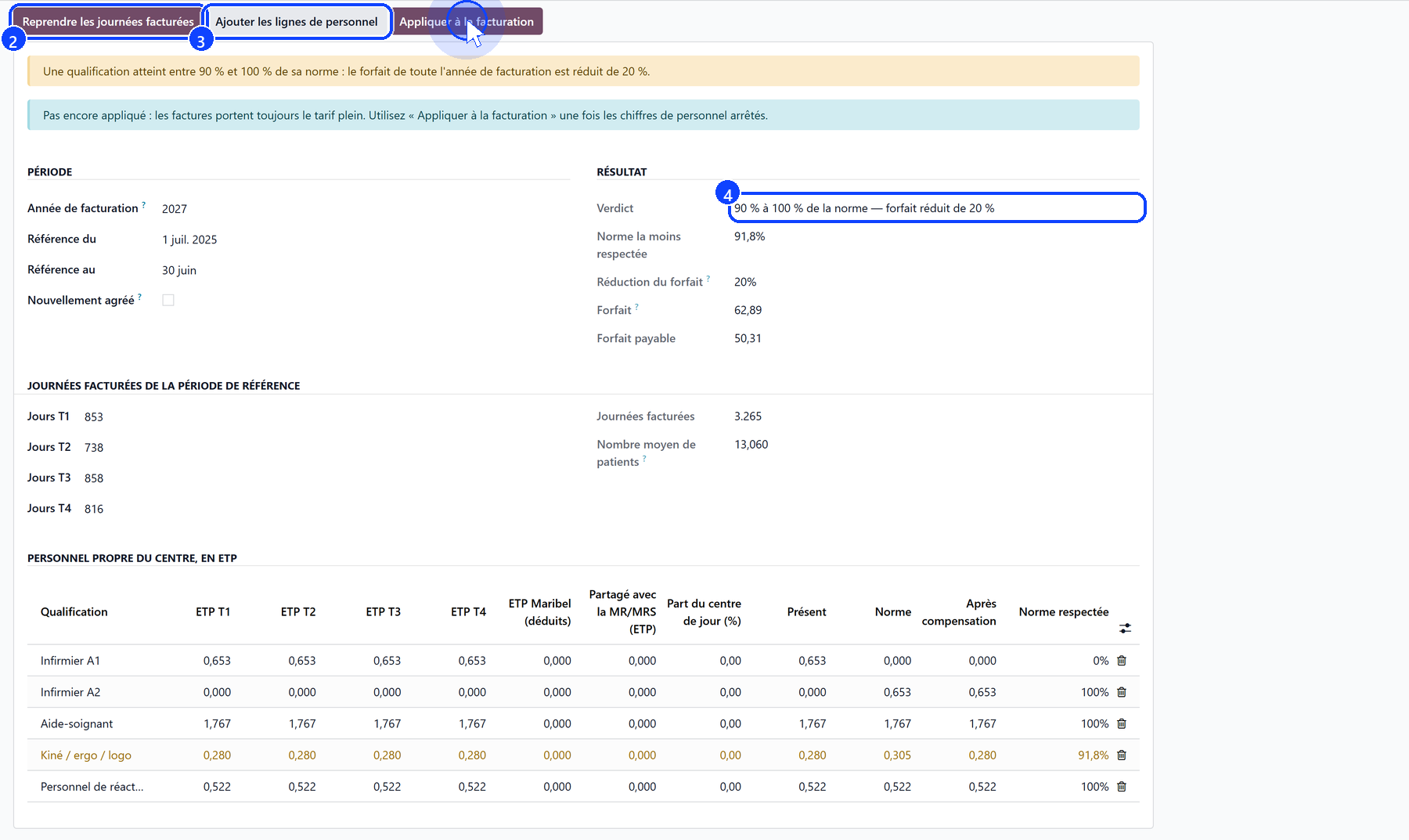Sort by the ETP T1 column header
This screenshot has width=1409, height=840.
coord(213,612)
